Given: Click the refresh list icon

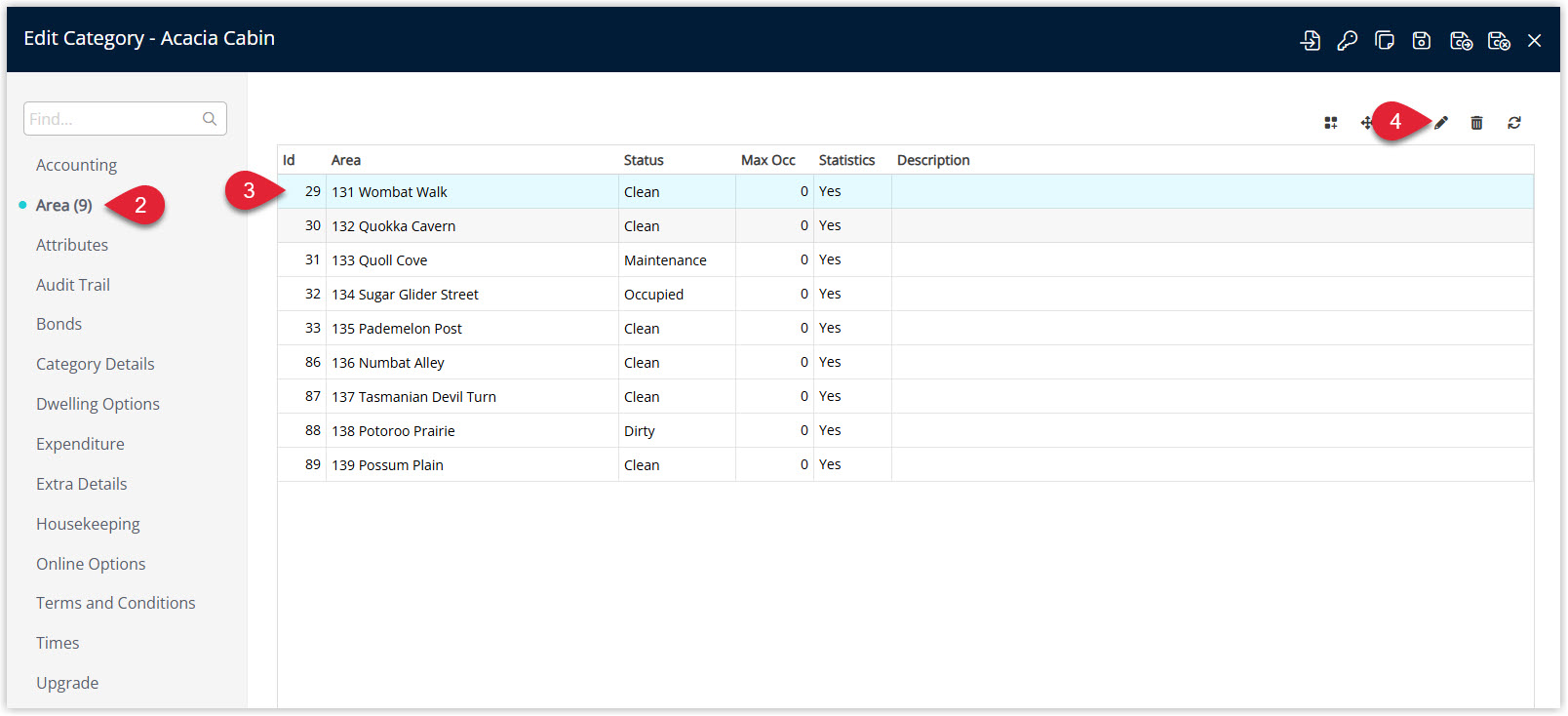Looking at the screenshot, I should pyautogui.click(x=1514, y=123).
